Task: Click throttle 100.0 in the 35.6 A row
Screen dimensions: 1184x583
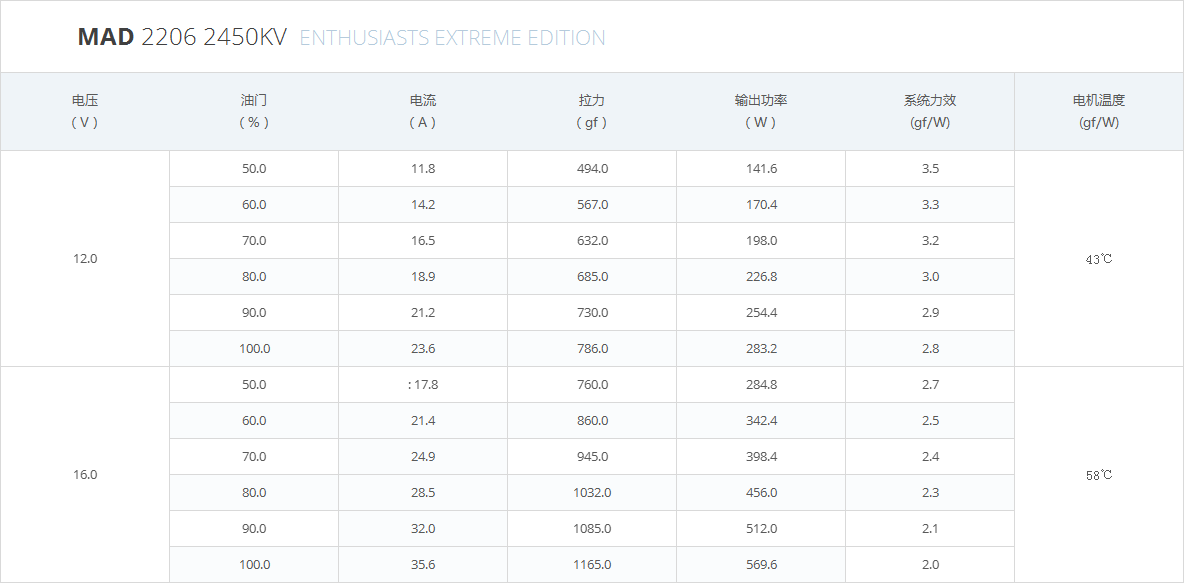Action: coord(254,564)
